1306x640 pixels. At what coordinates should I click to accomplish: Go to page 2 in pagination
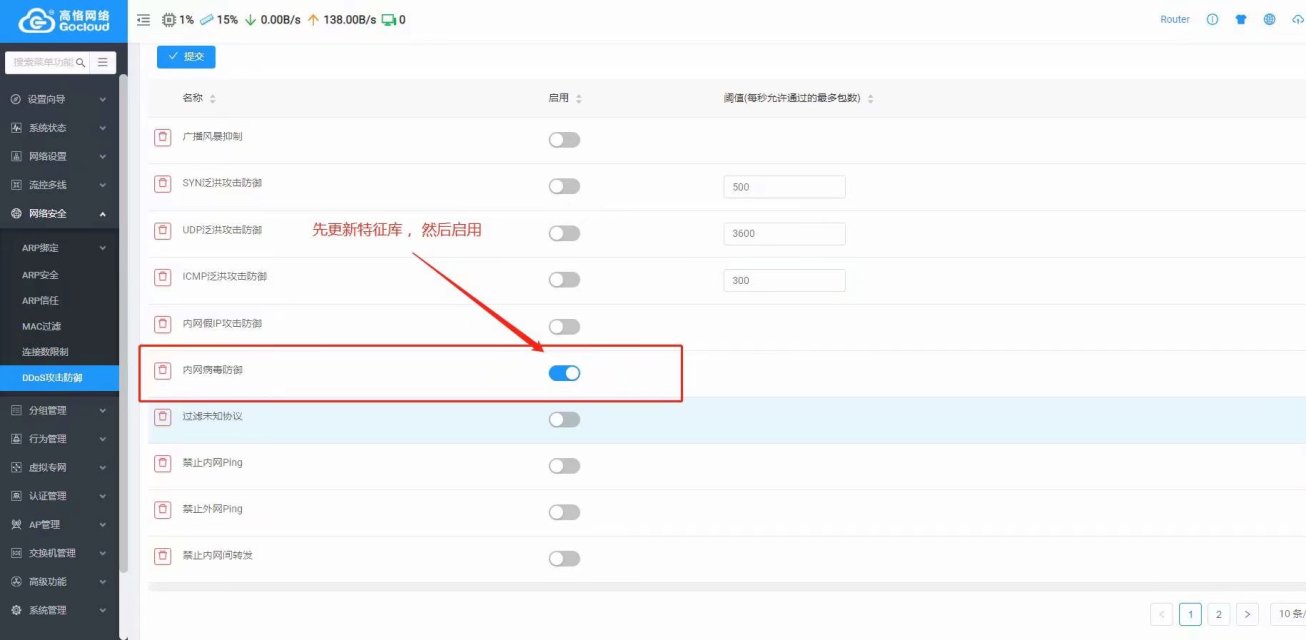1218,614
